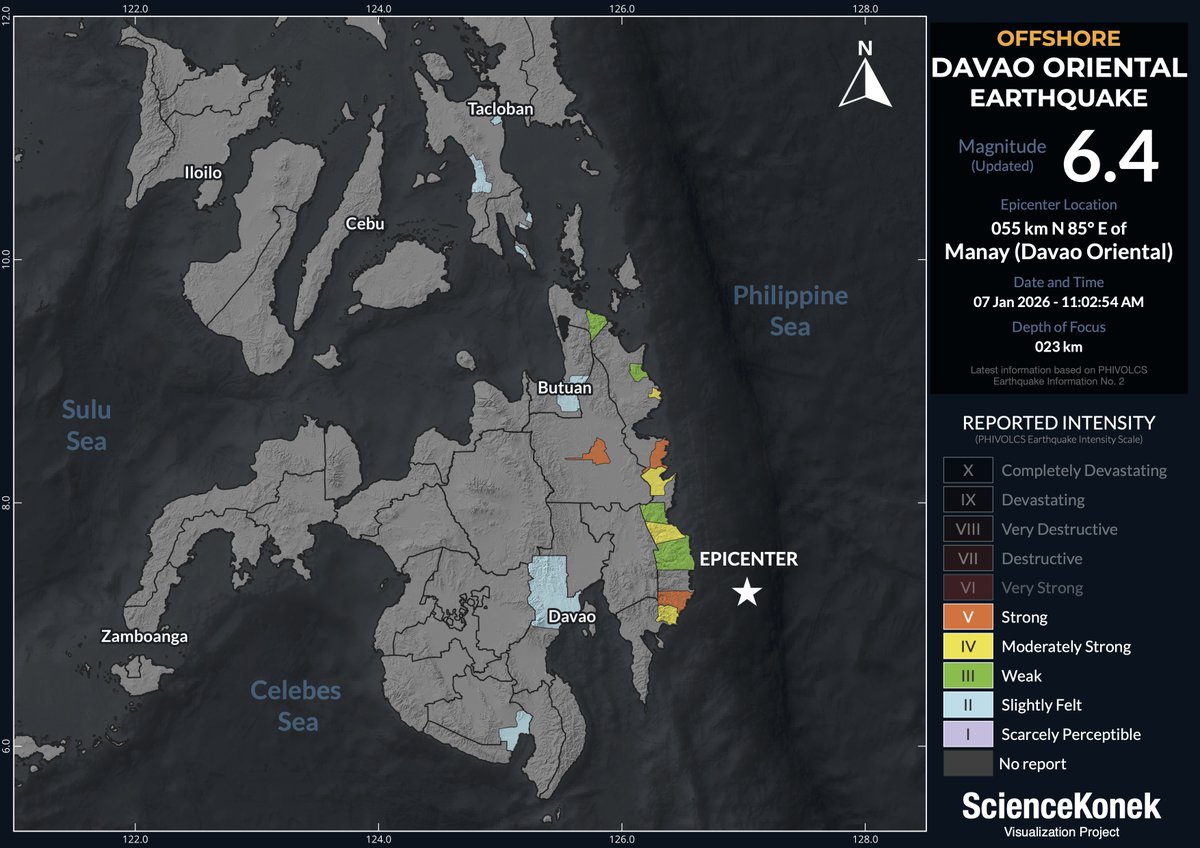Click the 'Tacloban' city label
Viewport: 1200px width, 848px height.
click(x=501, y=109)
